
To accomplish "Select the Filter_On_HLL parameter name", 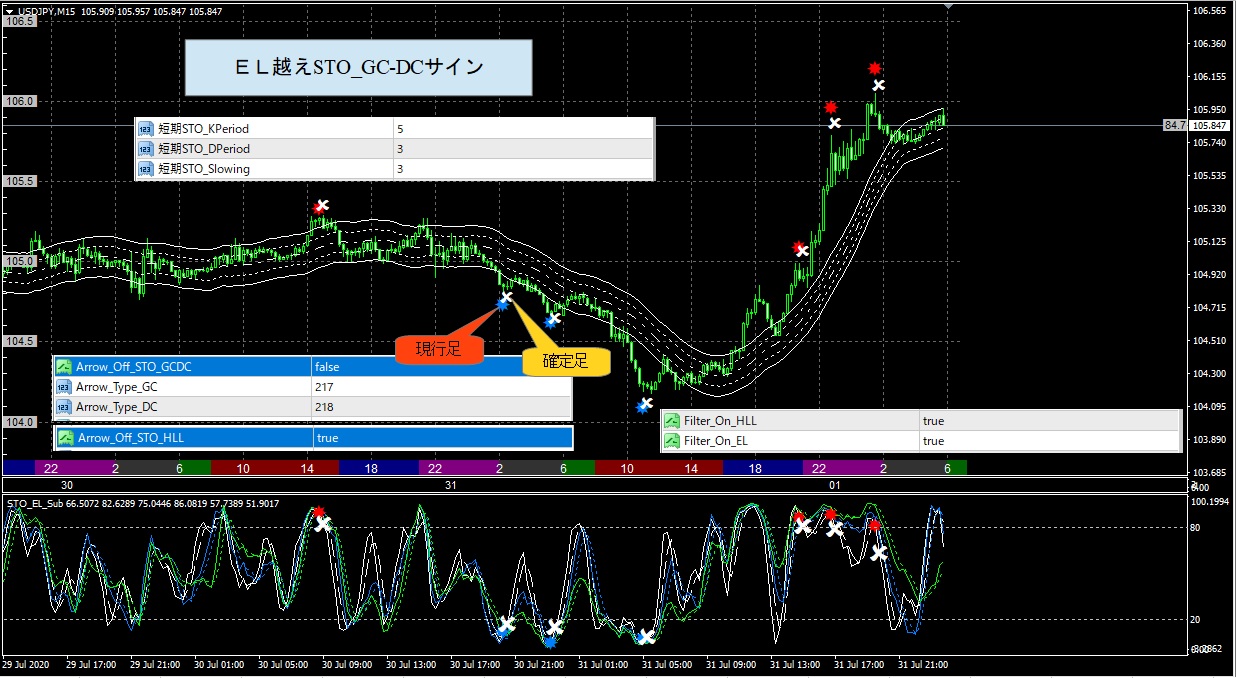I will click(721, 421).
